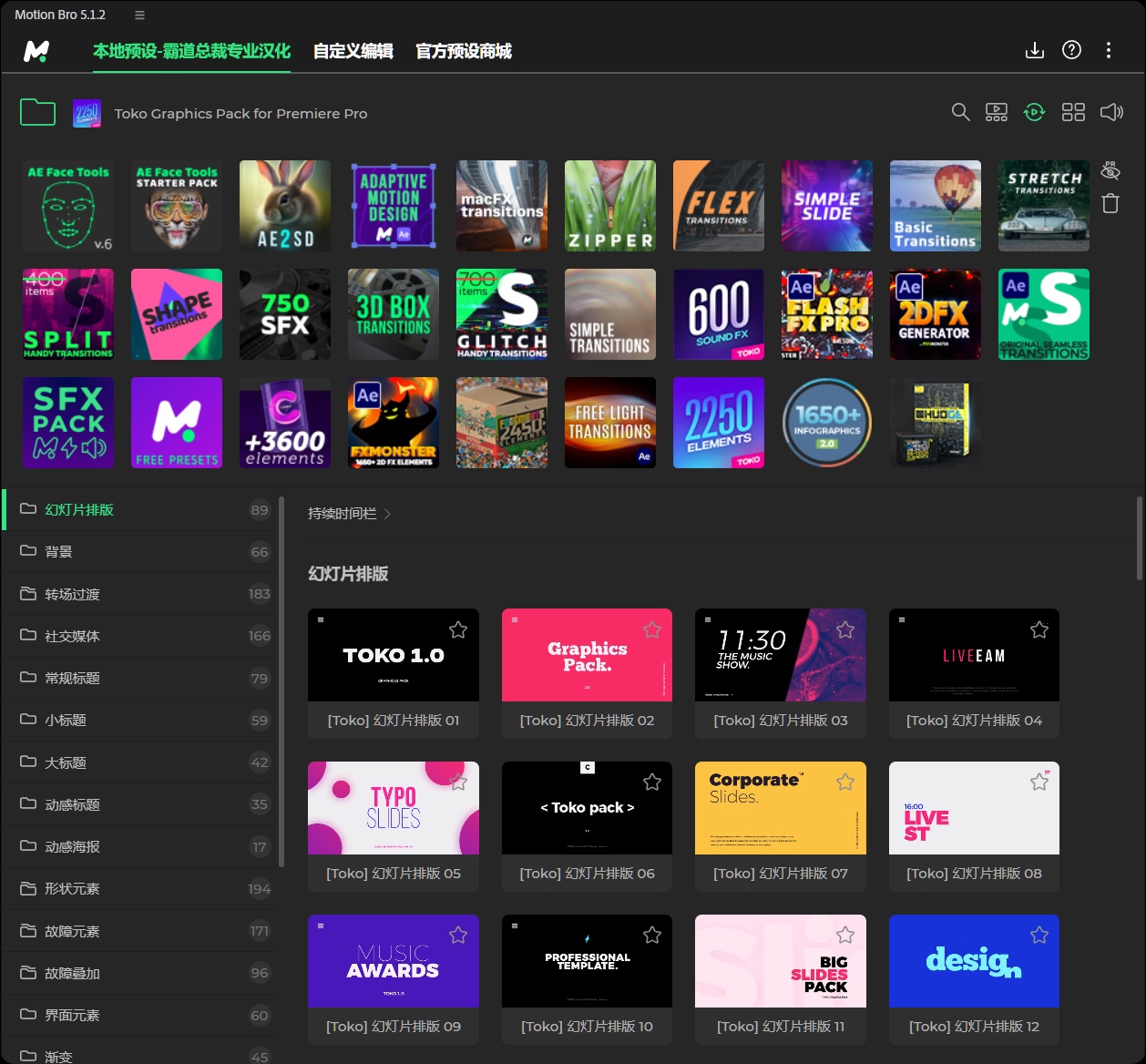Open the AE Face Tools v.6 pack
The image size is (1146, 1064).
68,206
